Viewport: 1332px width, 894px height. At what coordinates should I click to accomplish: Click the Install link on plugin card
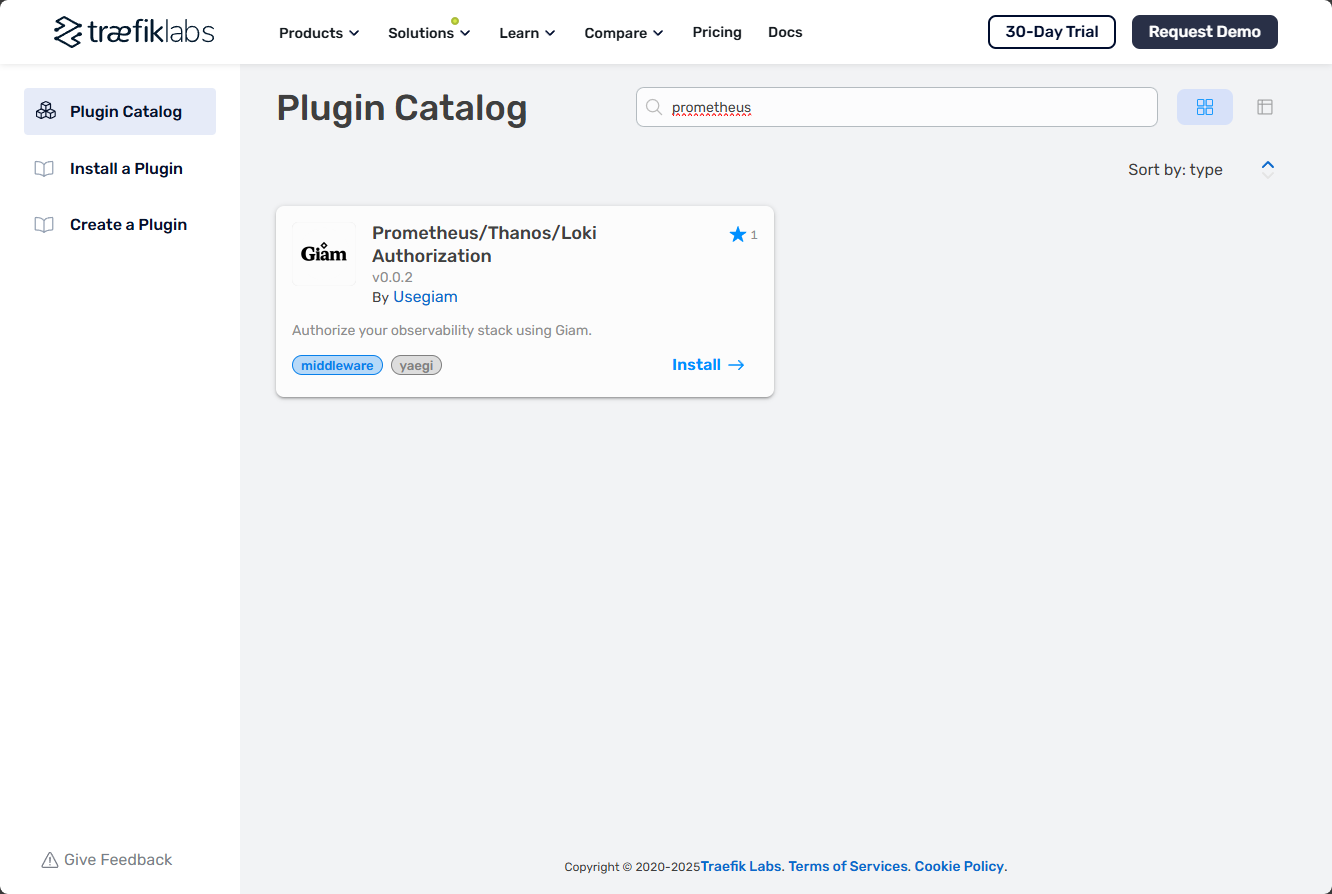pyautogui.click(x=708, y=365)
